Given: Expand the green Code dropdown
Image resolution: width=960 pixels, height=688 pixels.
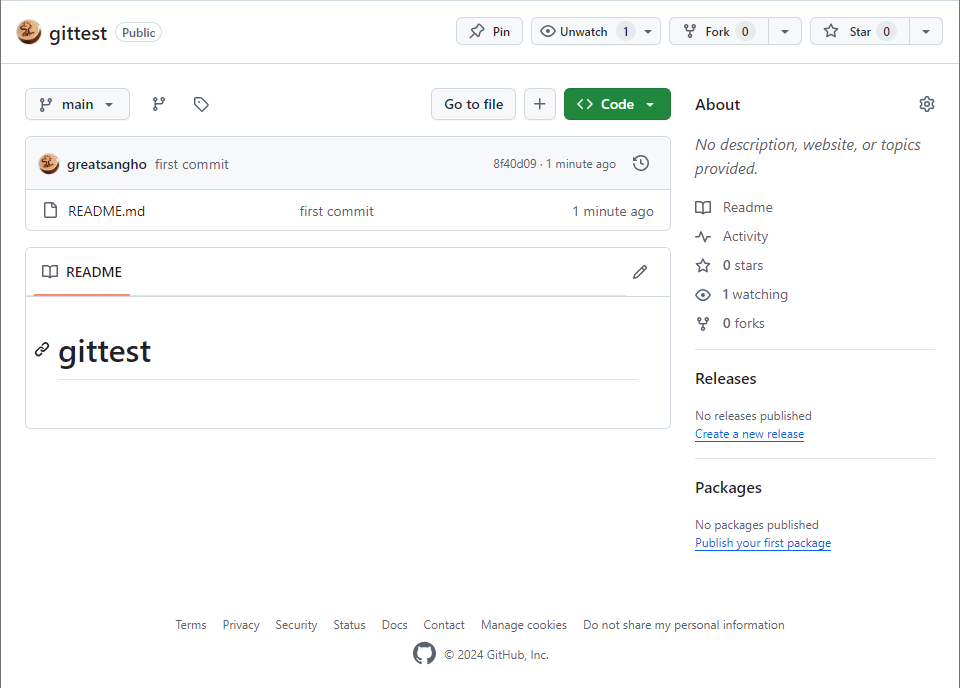Looking at the screenshot, I should pos(617,104).
